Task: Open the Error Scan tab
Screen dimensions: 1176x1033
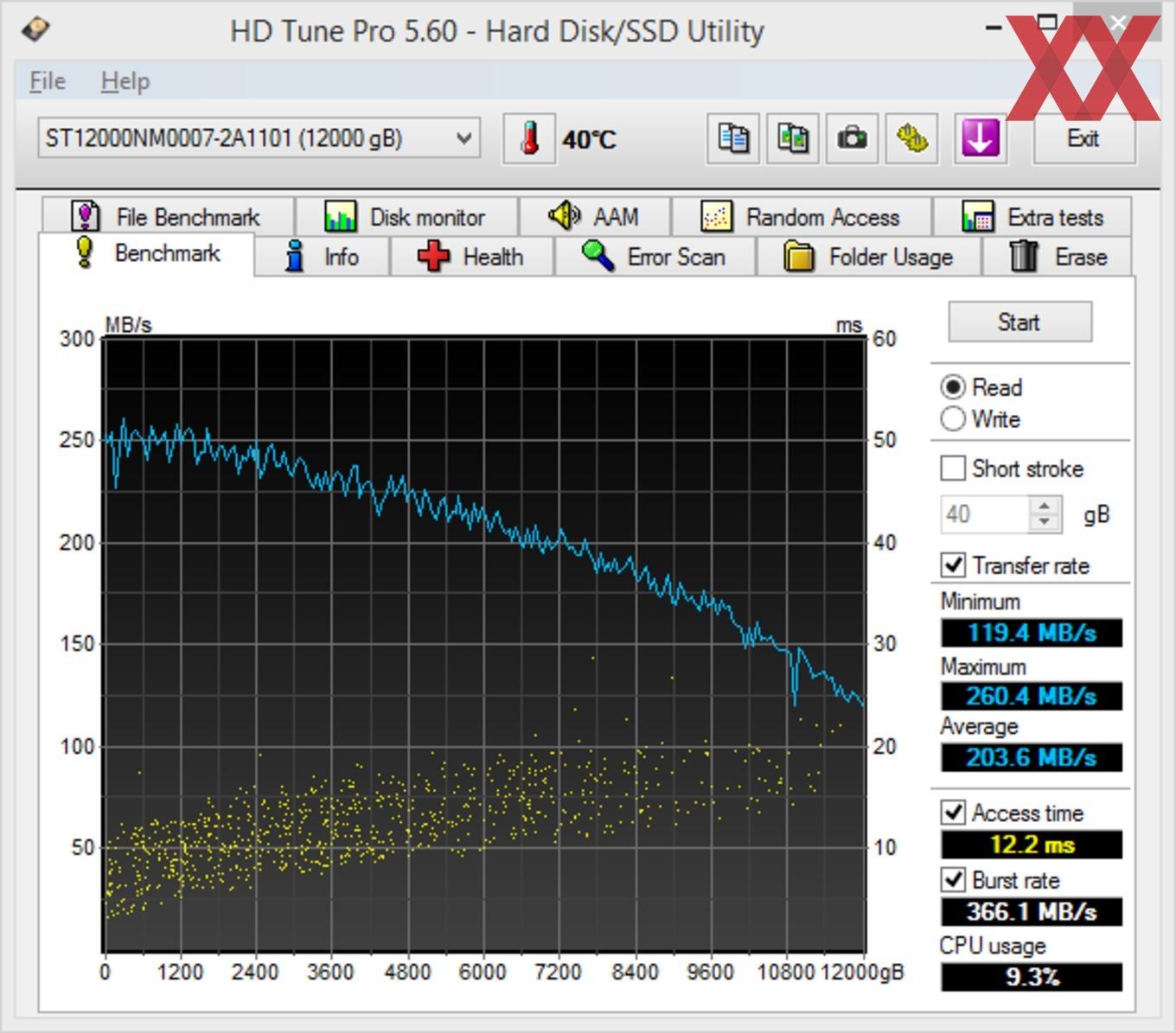Action: (655, 257)
